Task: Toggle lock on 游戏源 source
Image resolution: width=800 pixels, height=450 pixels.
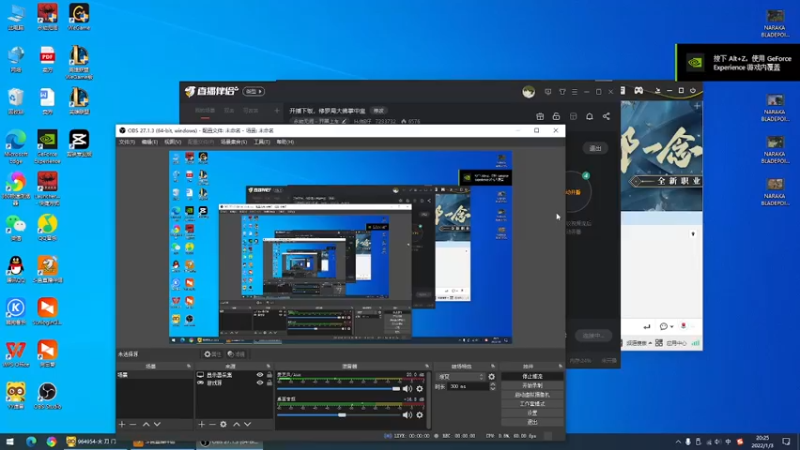Action: tap(269, 383)
